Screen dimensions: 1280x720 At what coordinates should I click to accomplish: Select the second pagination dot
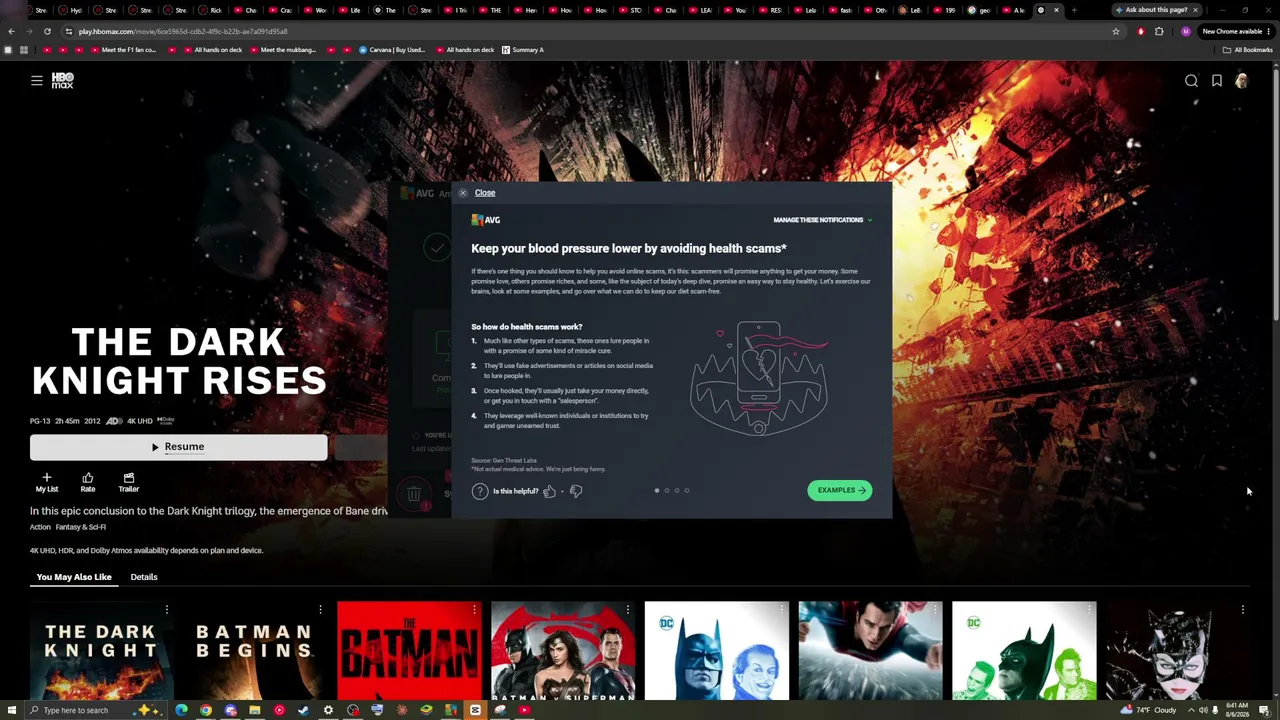667,490
